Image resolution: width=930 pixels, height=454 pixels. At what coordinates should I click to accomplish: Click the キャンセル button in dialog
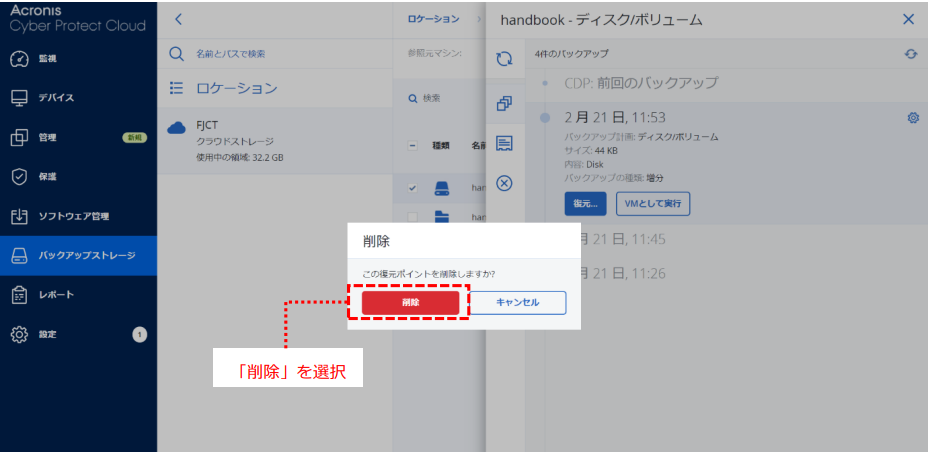tap(517, 302)
